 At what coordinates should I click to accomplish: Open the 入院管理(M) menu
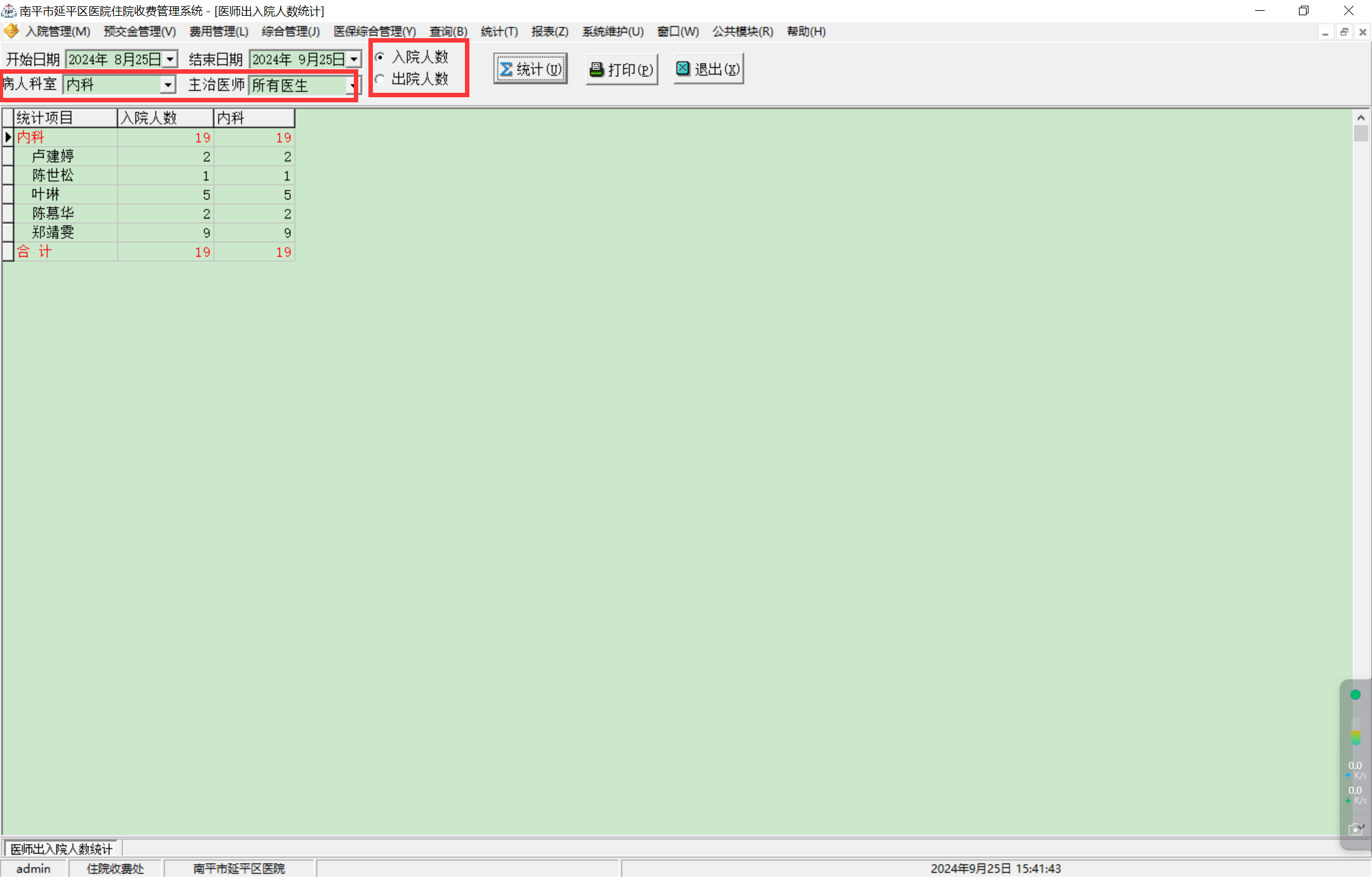coord(57,32)
